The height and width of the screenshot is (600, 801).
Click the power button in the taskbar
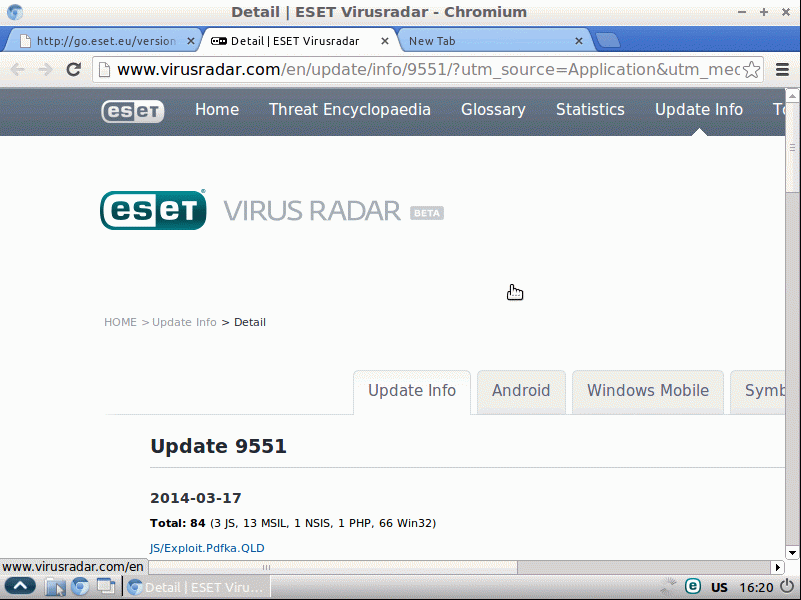click(x=788, y=587)
